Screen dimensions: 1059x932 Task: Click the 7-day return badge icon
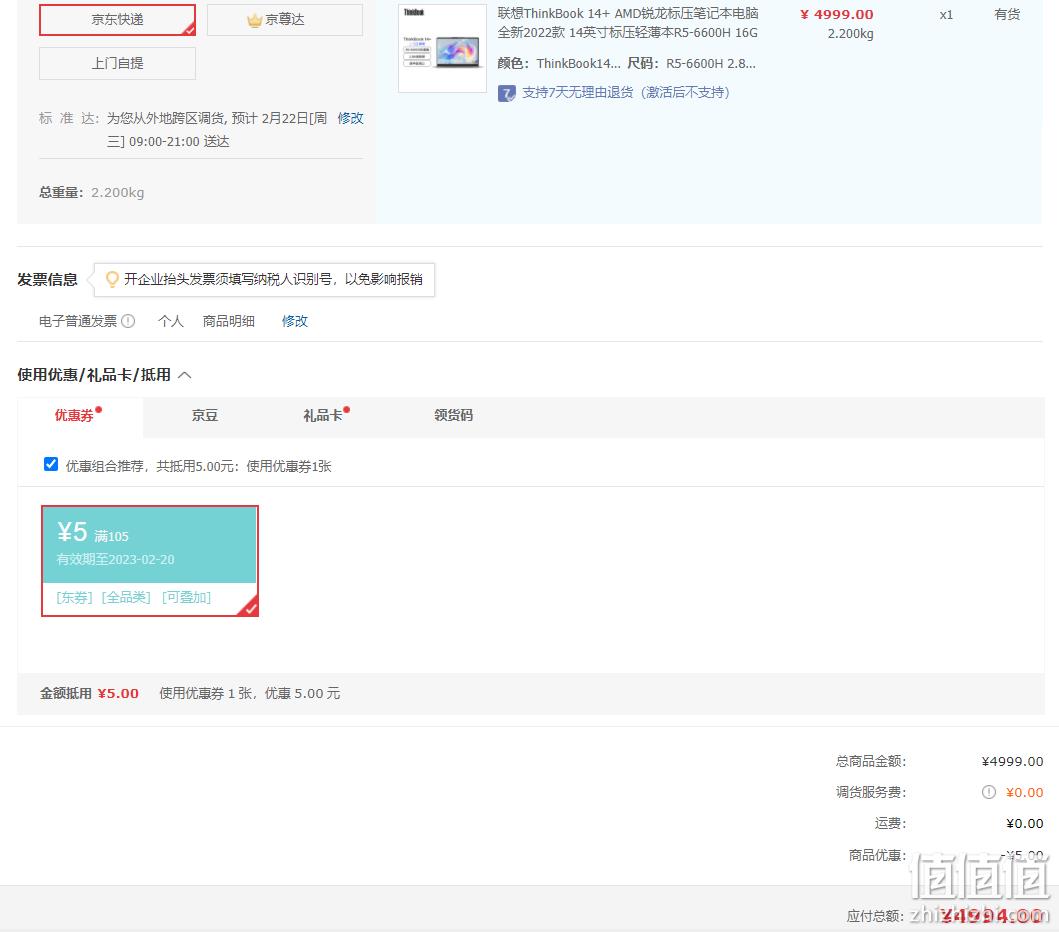[507, 93]
